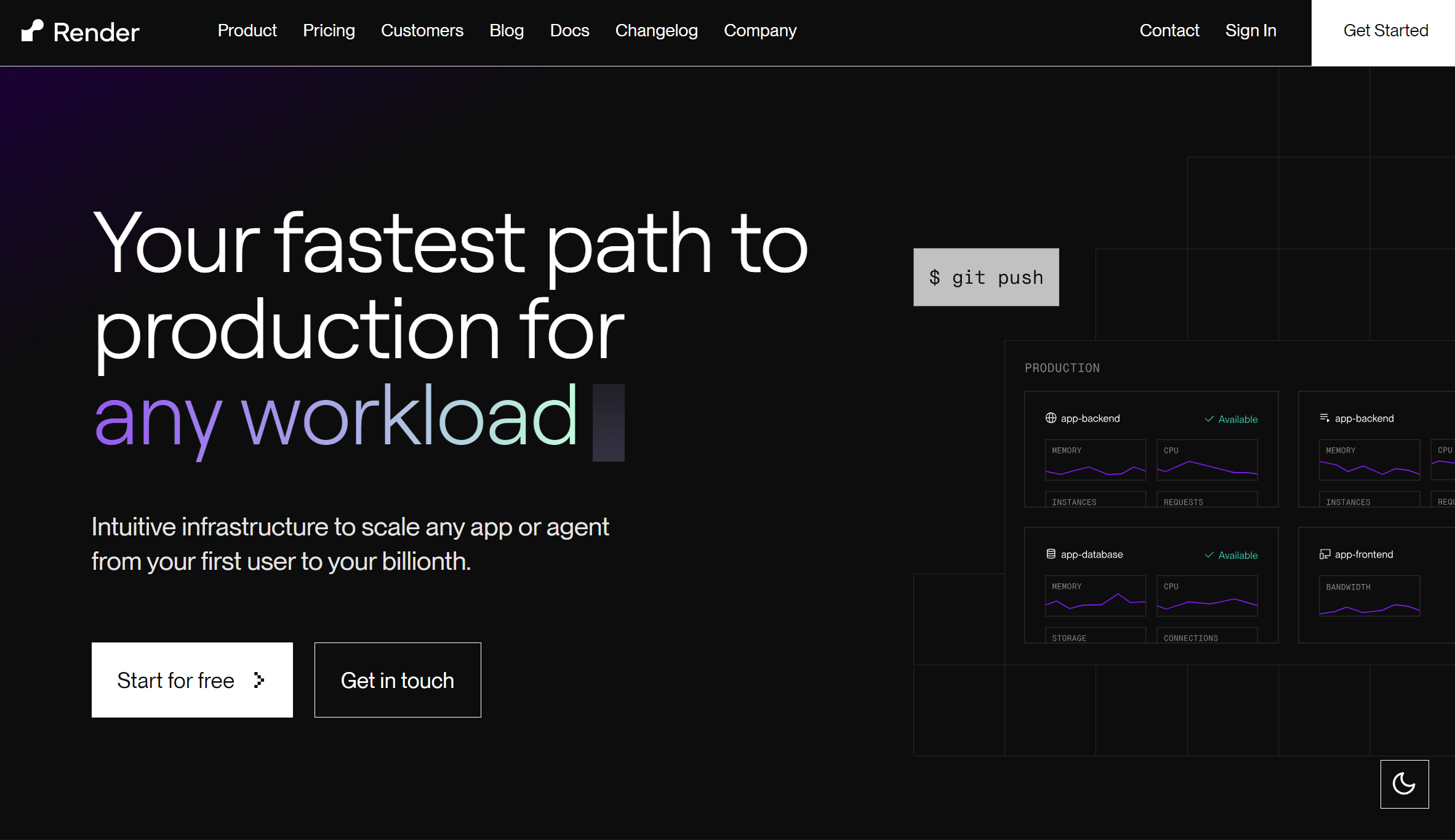Go to the Pricing page

[x=329, y=31]
